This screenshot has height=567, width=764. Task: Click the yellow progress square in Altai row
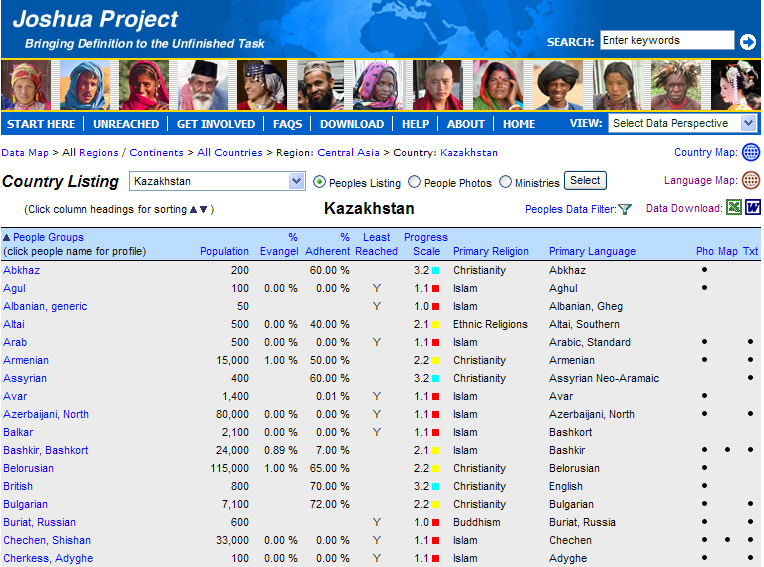[x=436, y=324]
